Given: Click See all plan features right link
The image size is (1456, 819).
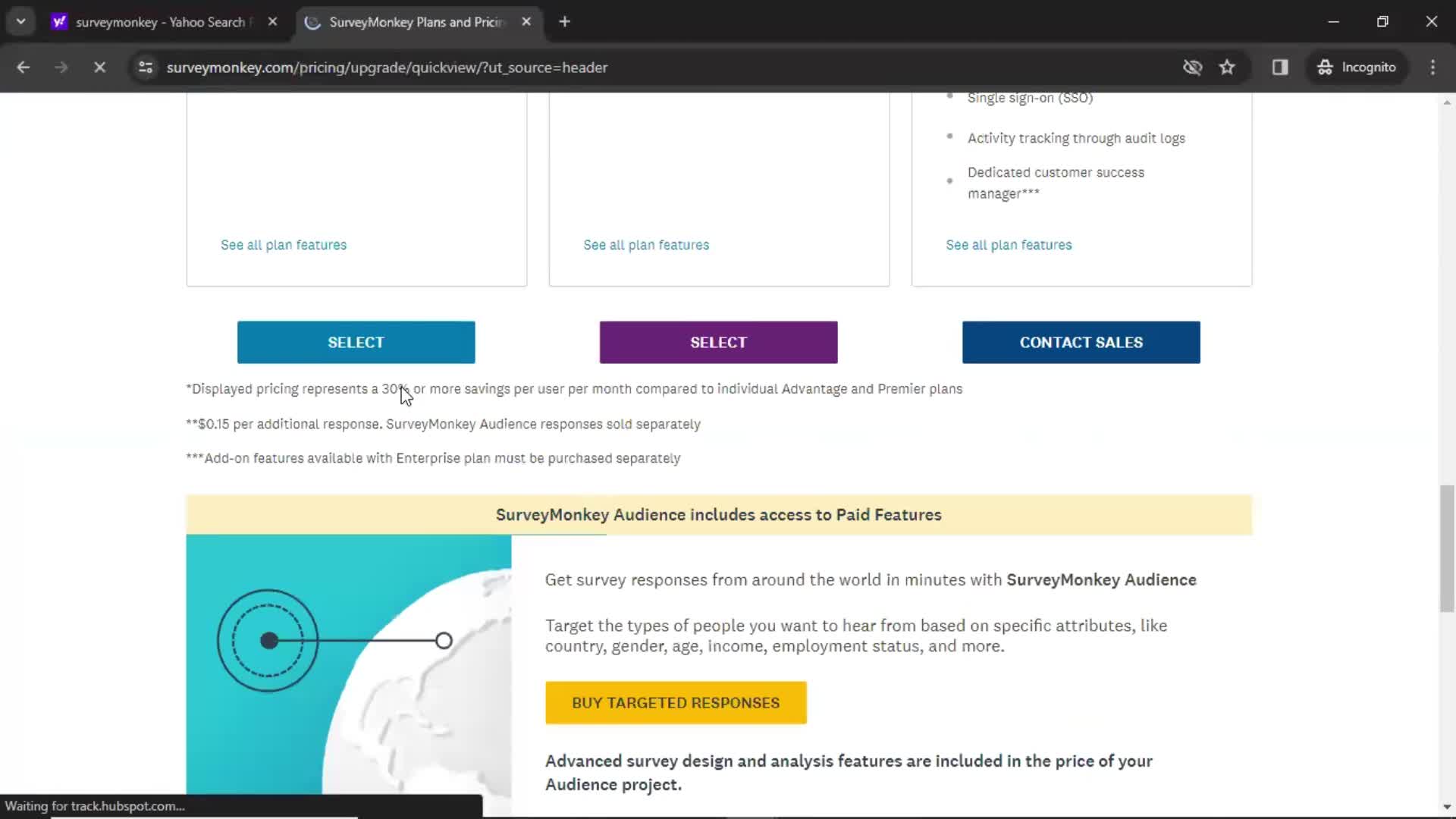Looking at the screenshot, I should [x=1009, y=244].
